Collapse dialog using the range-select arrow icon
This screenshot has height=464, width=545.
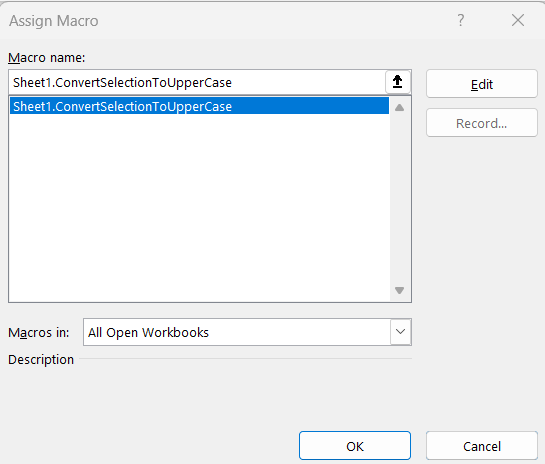(x=398, y=82)
